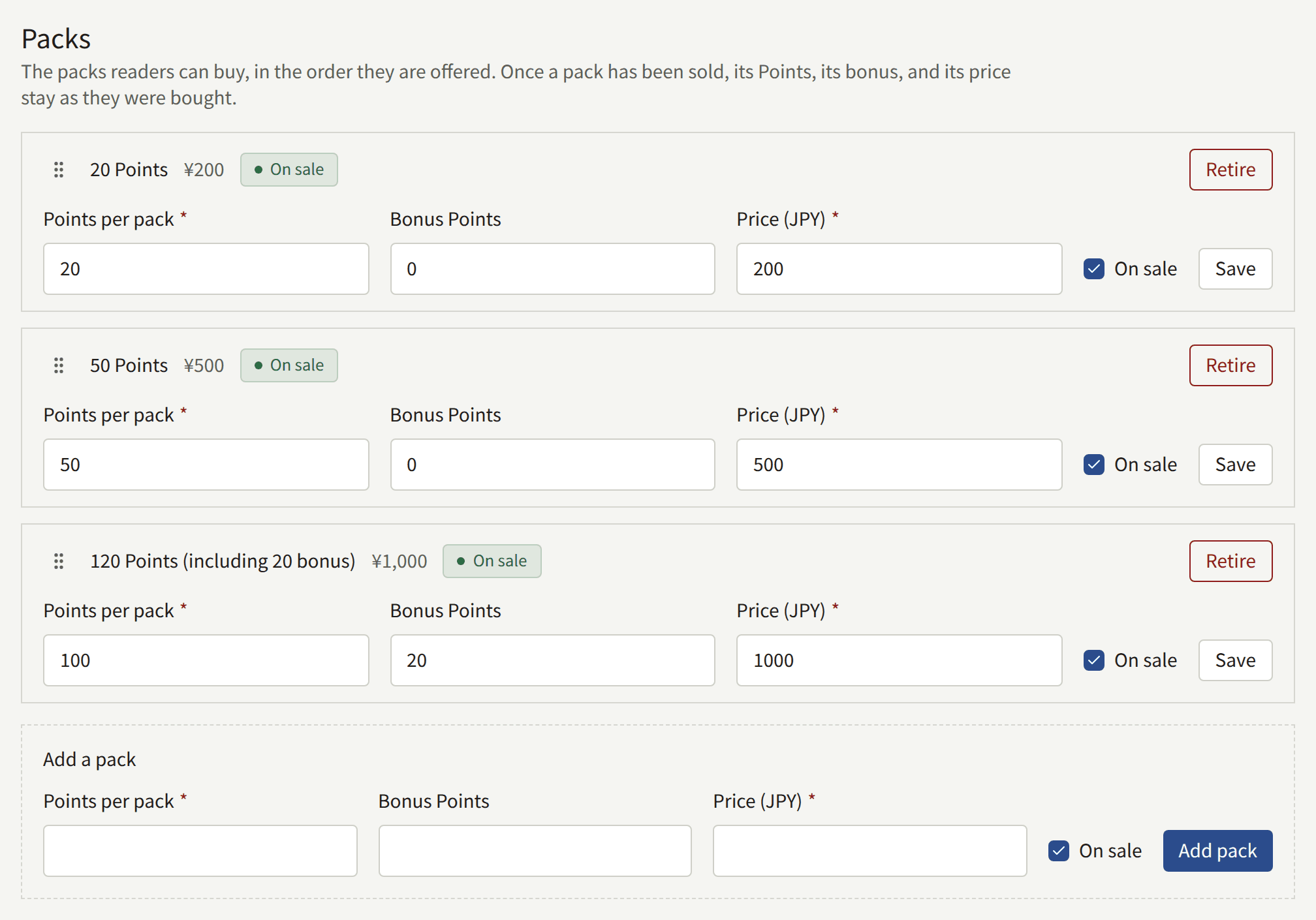Save the 120 Points pack

click(x=1235, y=660)
